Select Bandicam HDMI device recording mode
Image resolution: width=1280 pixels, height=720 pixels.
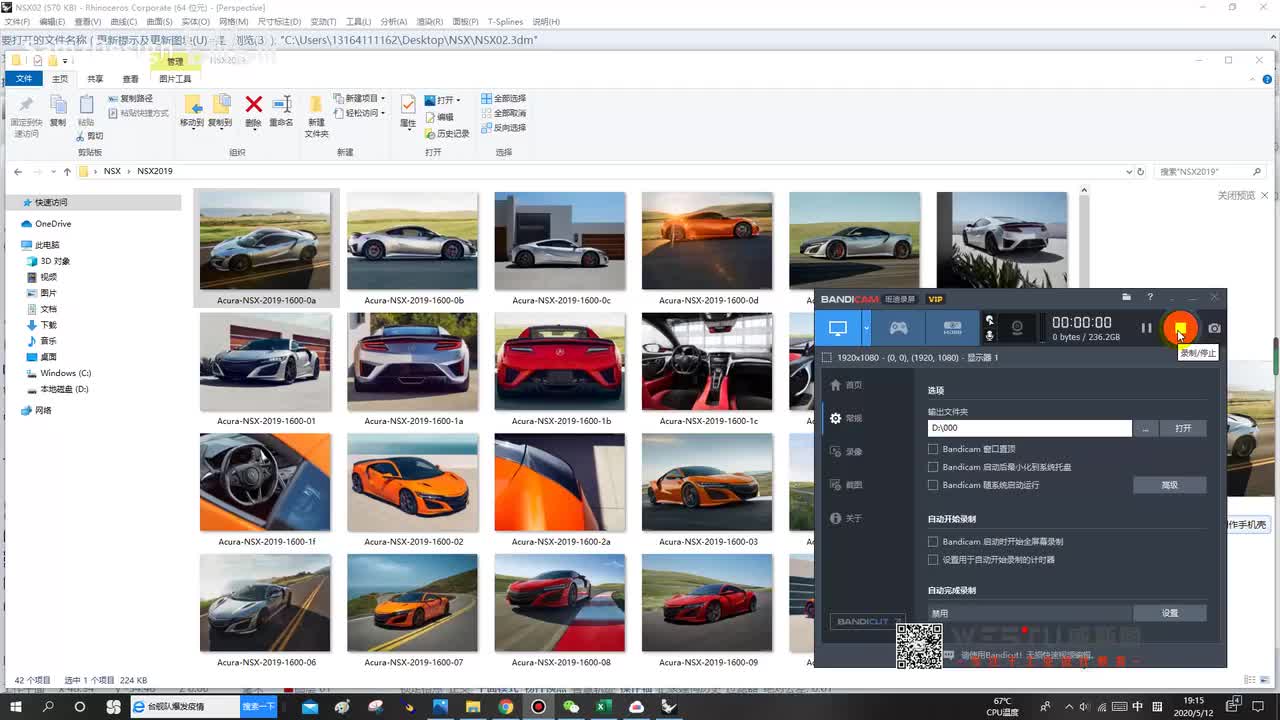pyautogui.click(x=952, y=328)
